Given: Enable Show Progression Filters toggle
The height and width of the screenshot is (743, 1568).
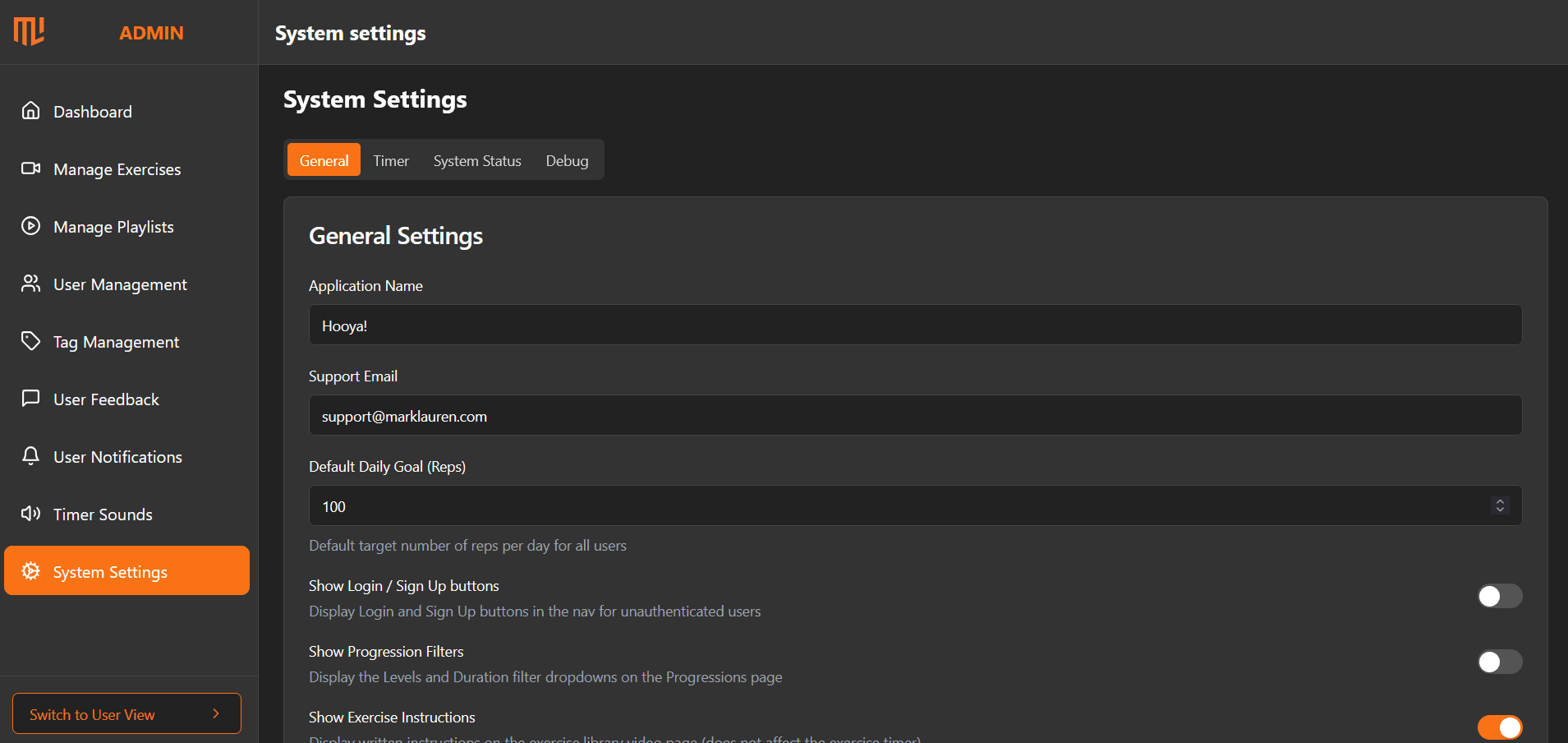Looking at the screenshot, I should coord(1500,662).
